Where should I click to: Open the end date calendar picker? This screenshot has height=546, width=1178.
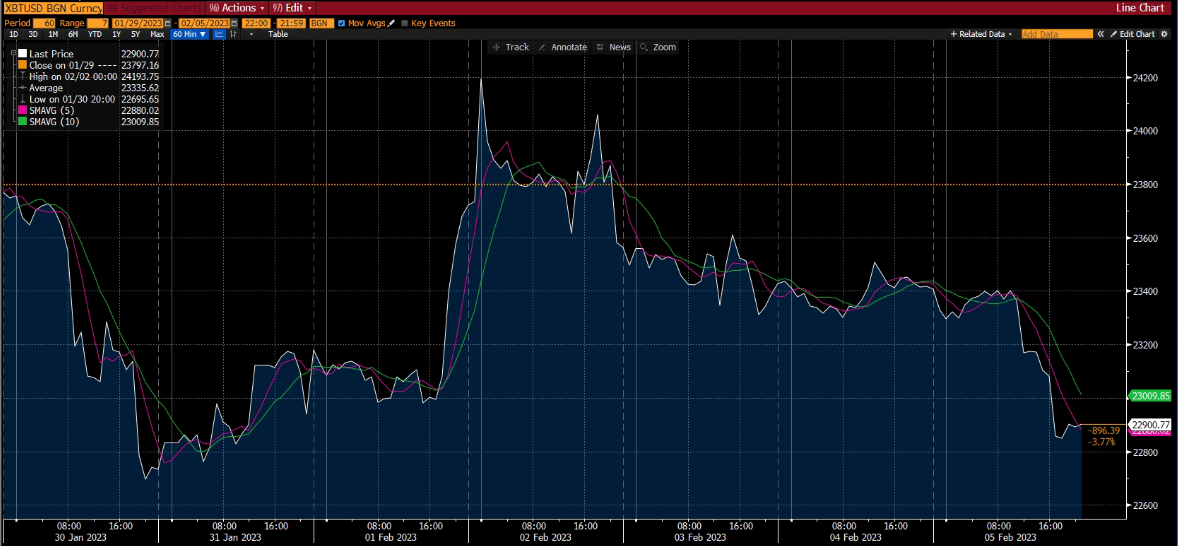pos(234,22)
